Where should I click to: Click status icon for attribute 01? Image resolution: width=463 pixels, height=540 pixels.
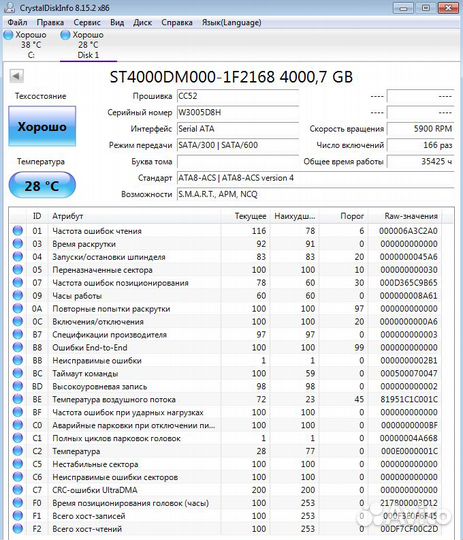pyautogui.click(x=18, y=230)
